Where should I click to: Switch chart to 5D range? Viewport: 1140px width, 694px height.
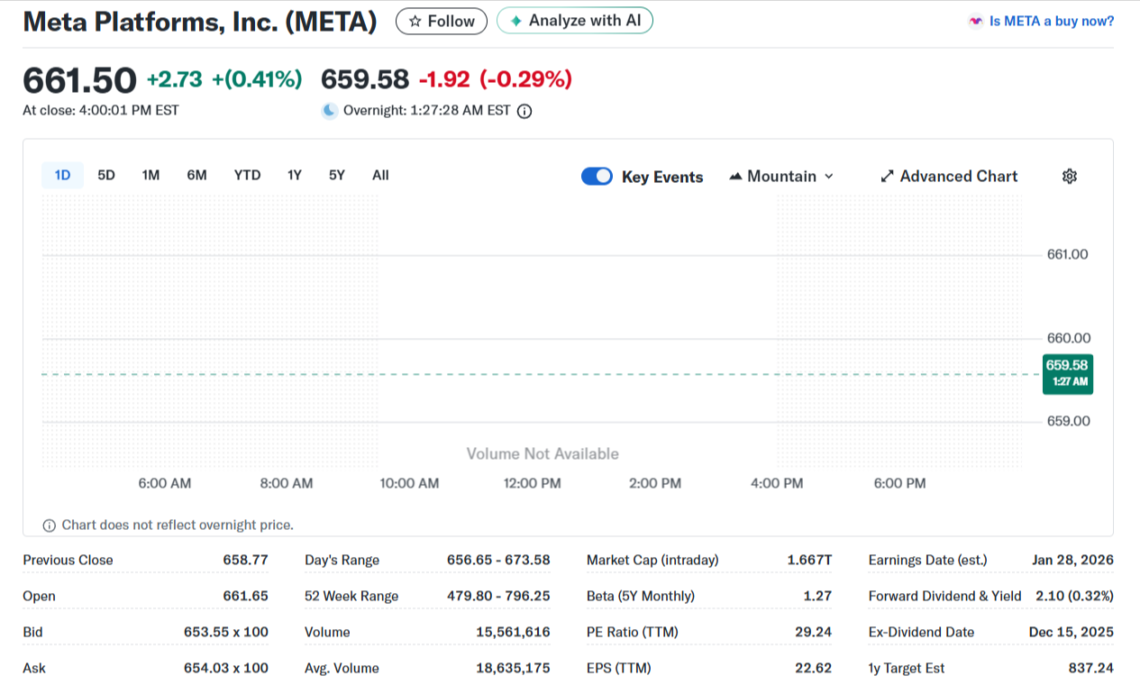pos(106,175)
